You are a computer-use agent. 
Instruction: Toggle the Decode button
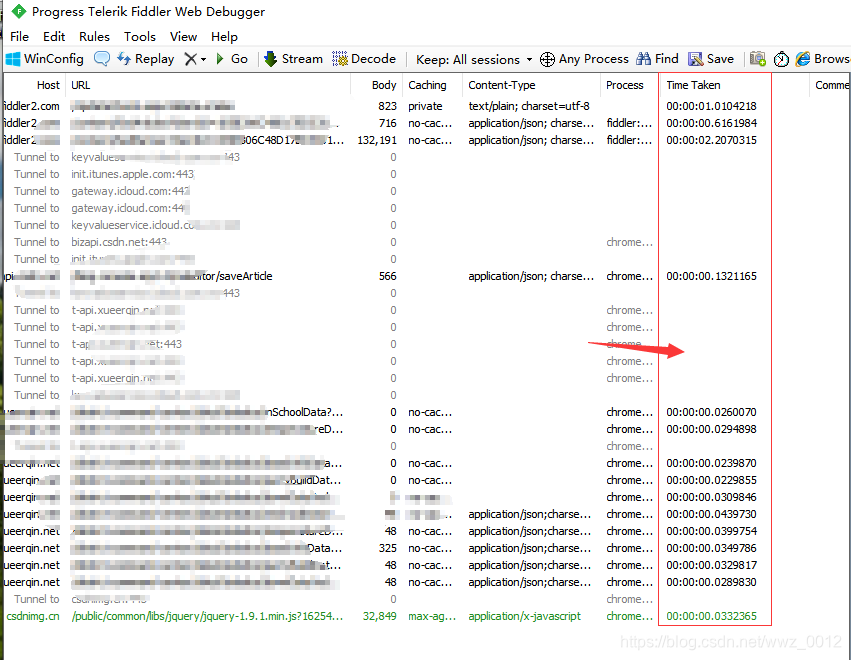tap(364, 59)
